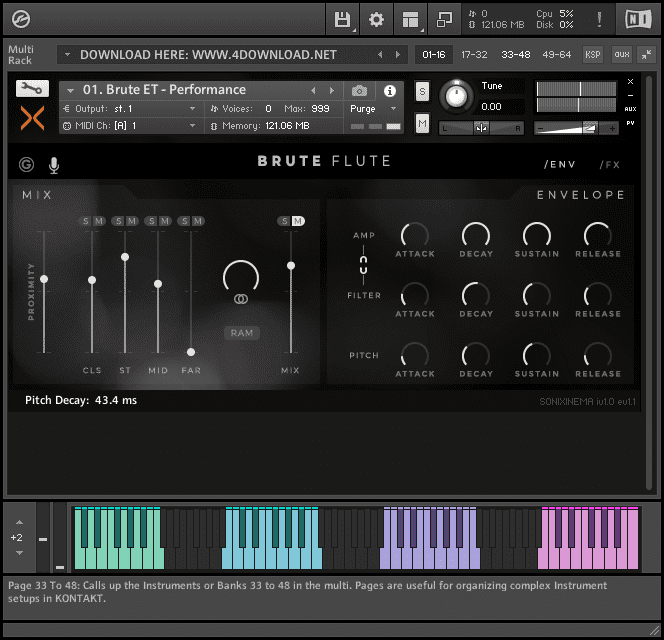
Task: Toggle the Amp-Filter envelope link icon
Action: pos(363,265)
